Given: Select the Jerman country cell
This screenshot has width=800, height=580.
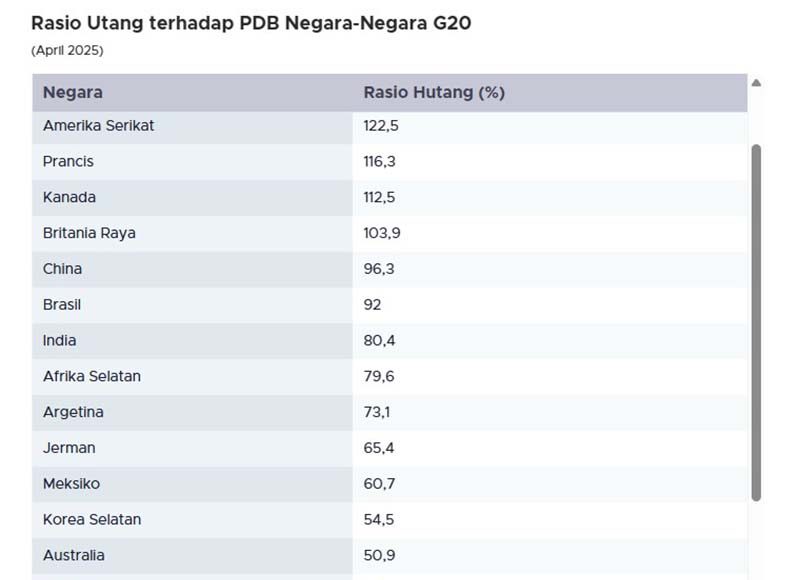Looking at the screenshot, I should point(69,448).
